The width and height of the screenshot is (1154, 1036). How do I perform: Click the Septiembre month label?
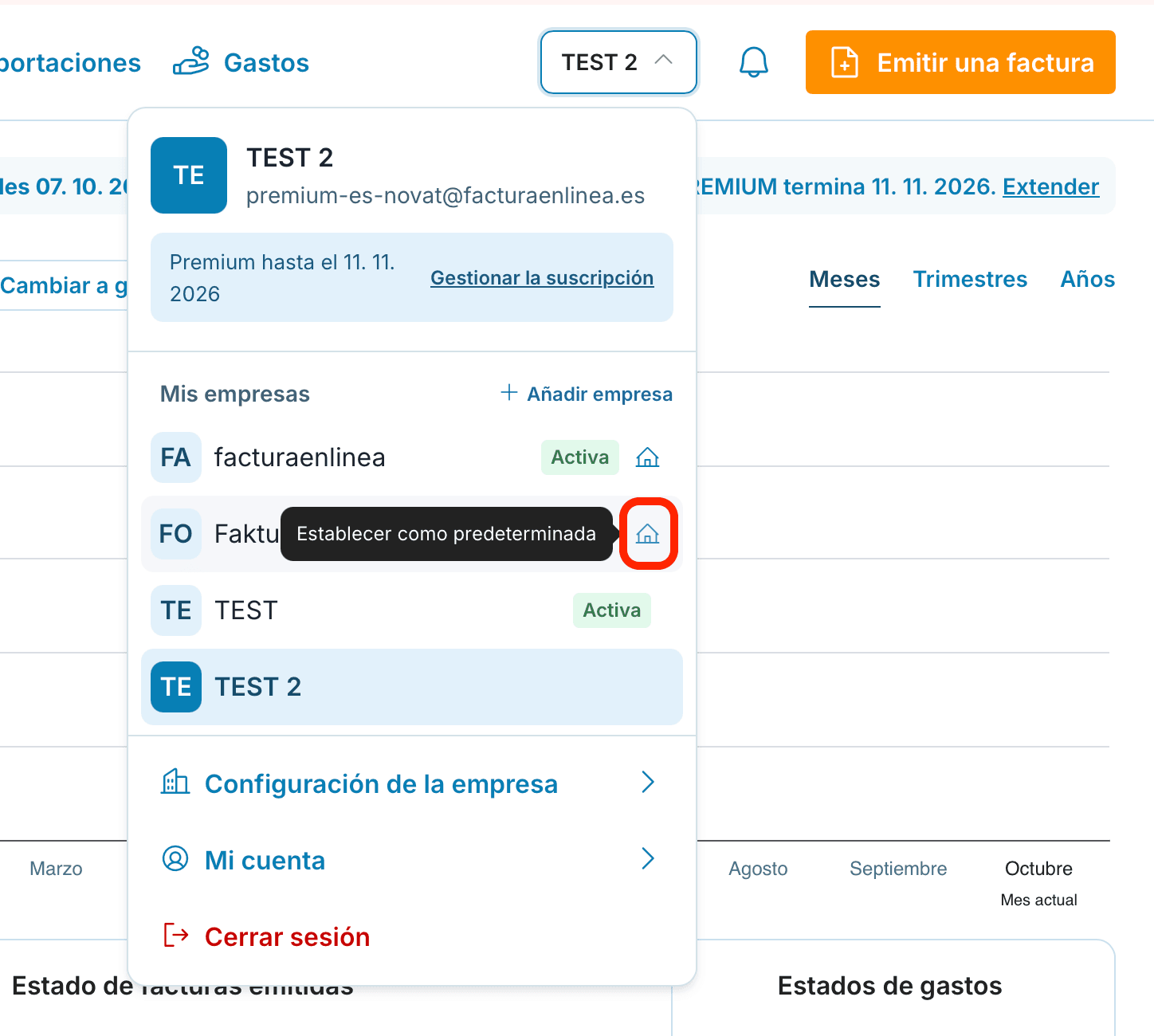click(898, 869)
